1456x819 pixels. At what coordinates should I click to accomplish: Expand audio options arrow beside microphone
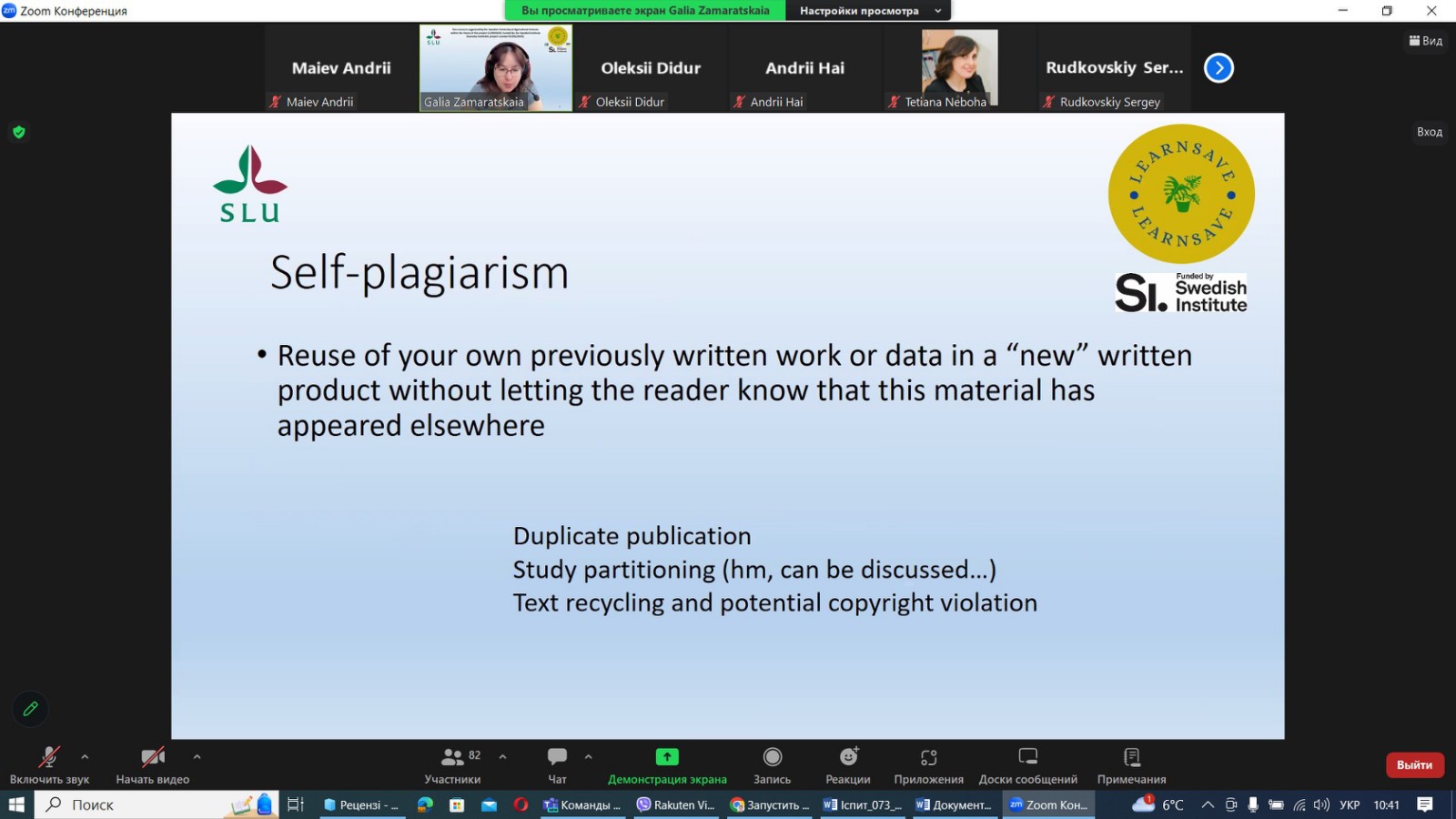(85, 756)
